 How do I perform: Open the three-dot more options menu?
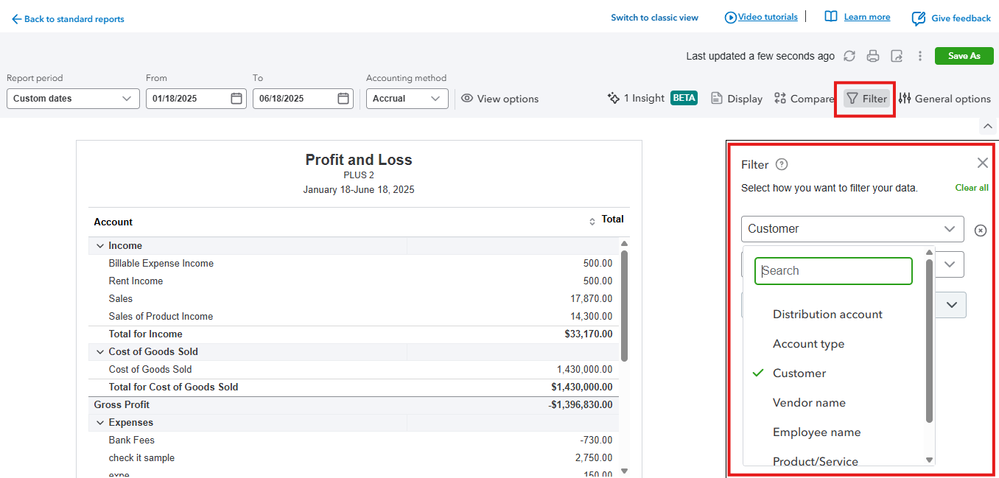[920, 56]
